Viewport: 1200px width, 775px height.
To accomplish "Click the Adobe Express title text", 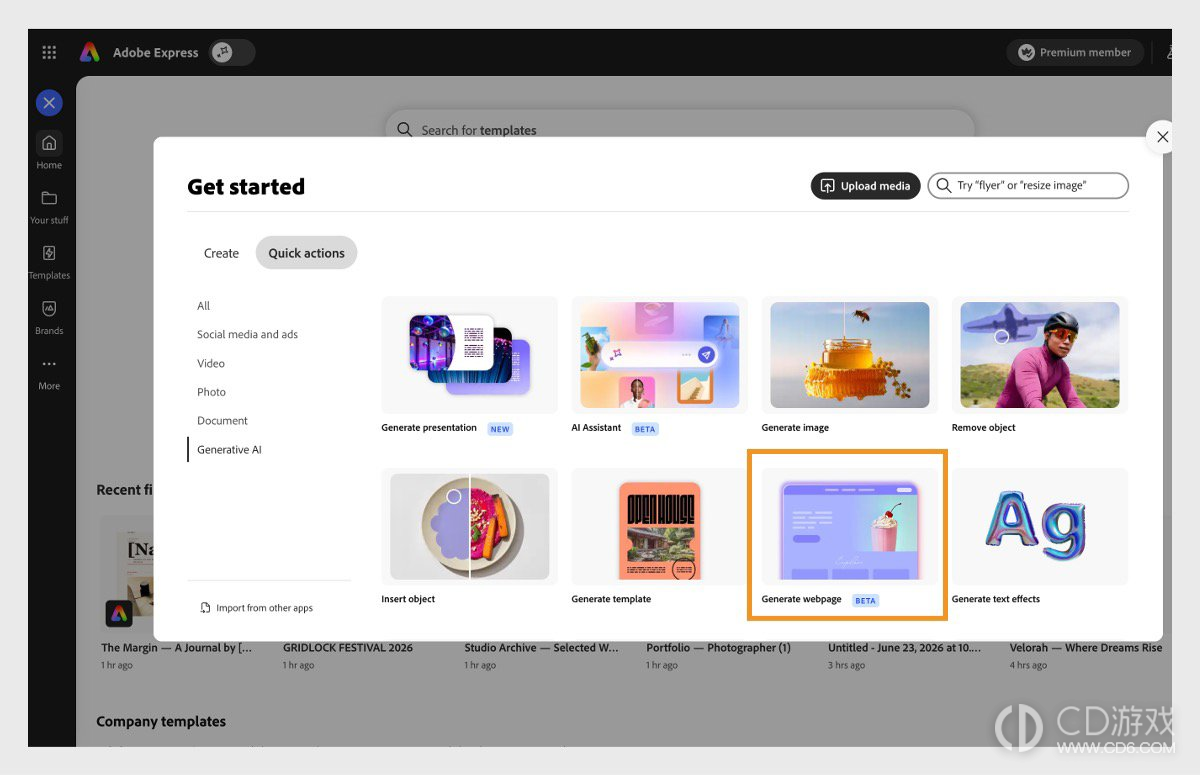I will (155, 53).
